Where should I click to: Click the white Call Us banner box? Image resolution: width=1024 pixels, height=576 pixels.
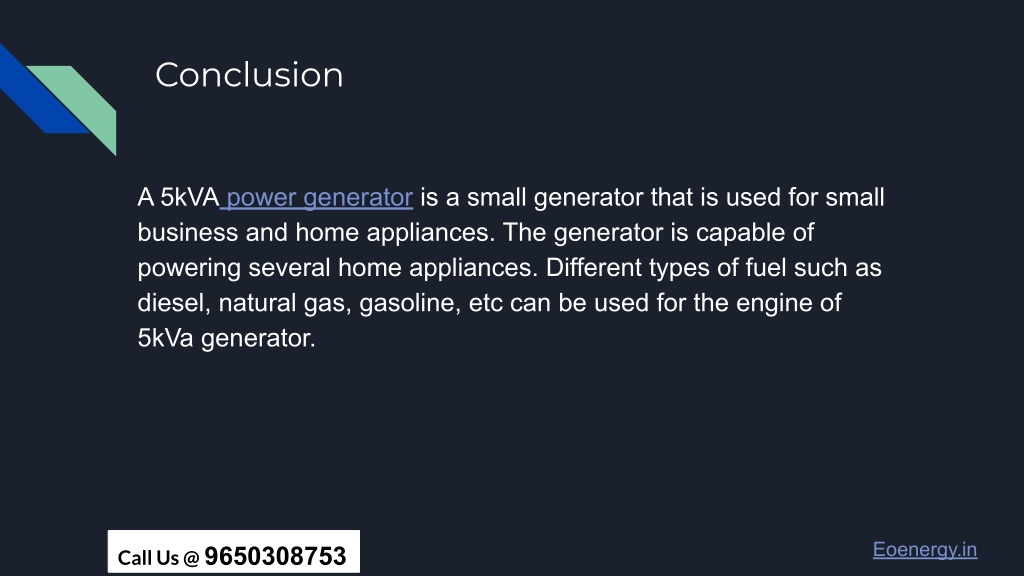234,551
